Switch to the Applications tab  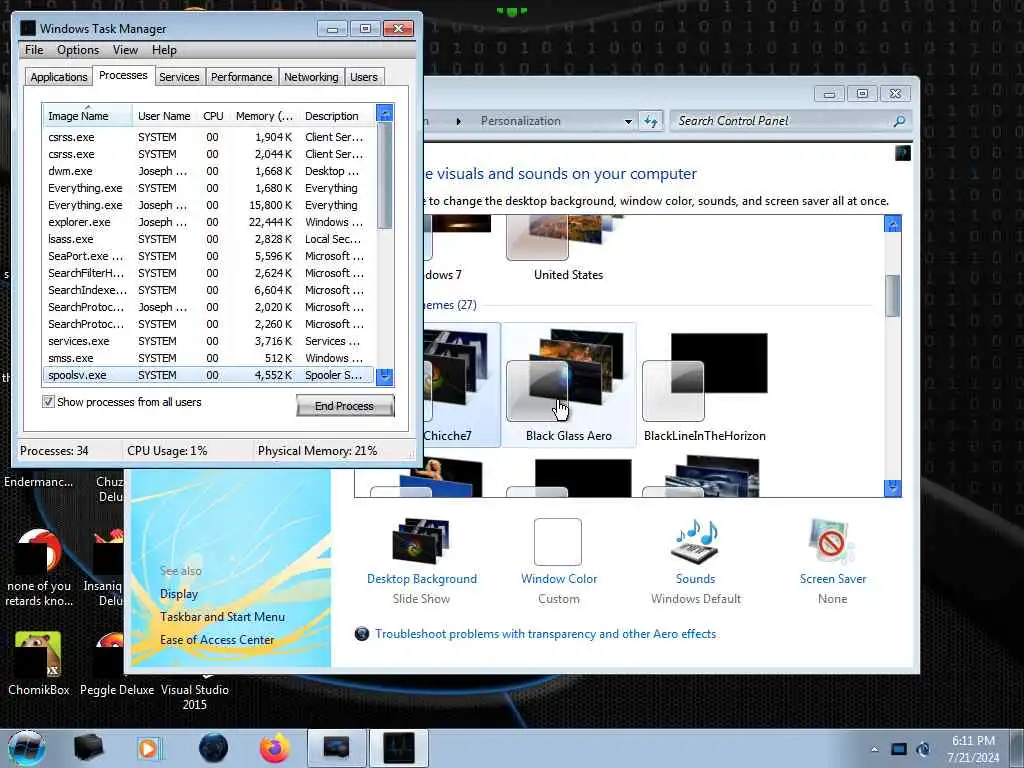[59, 77]
